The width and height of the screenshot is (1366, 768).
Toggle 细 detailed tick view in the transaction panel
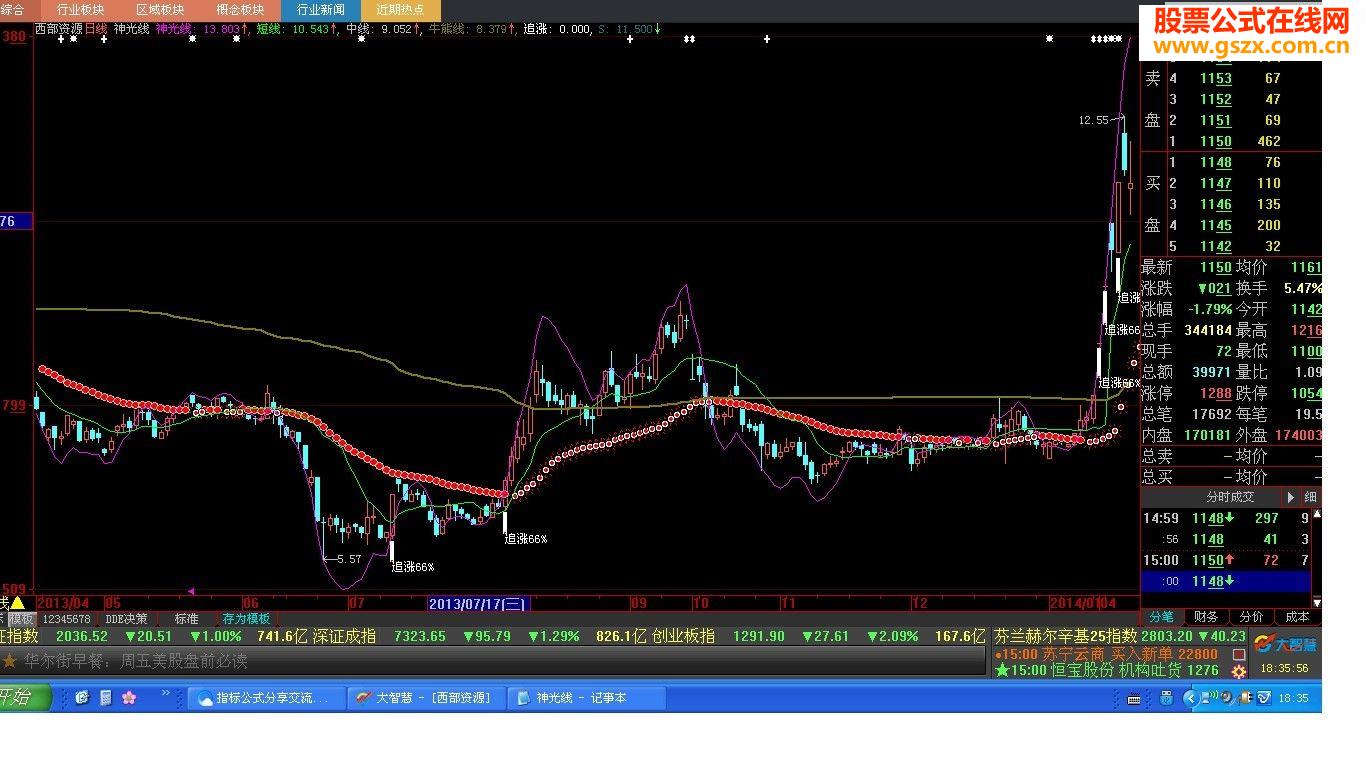click(x=1309, y=497)
